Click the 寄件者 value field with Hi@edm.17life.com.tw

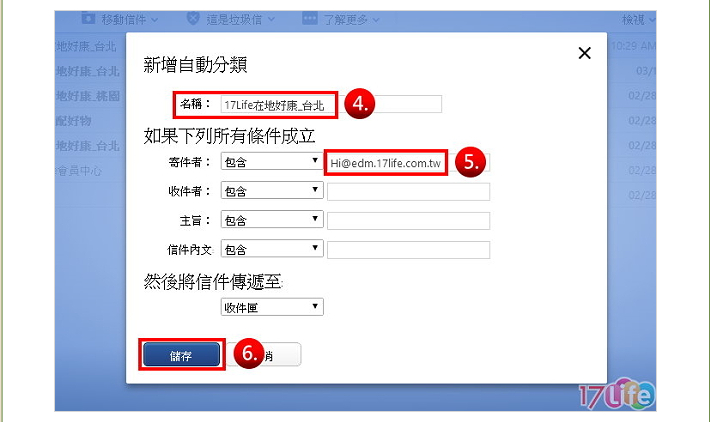tap(408, 163)
